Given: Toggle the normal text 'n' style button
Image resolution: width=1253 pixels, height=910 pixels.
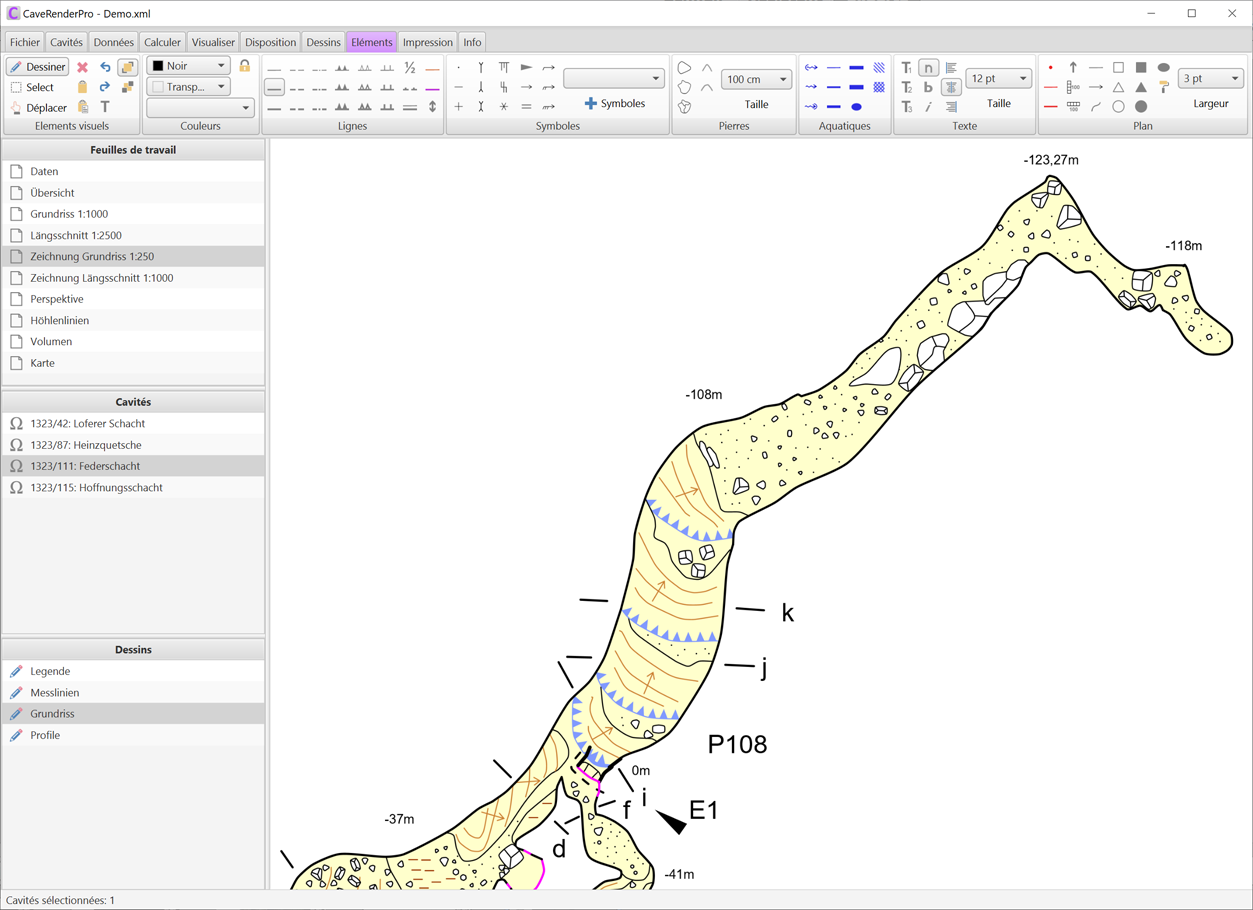Looking at the screenshot, I should [x=928, y=68].
